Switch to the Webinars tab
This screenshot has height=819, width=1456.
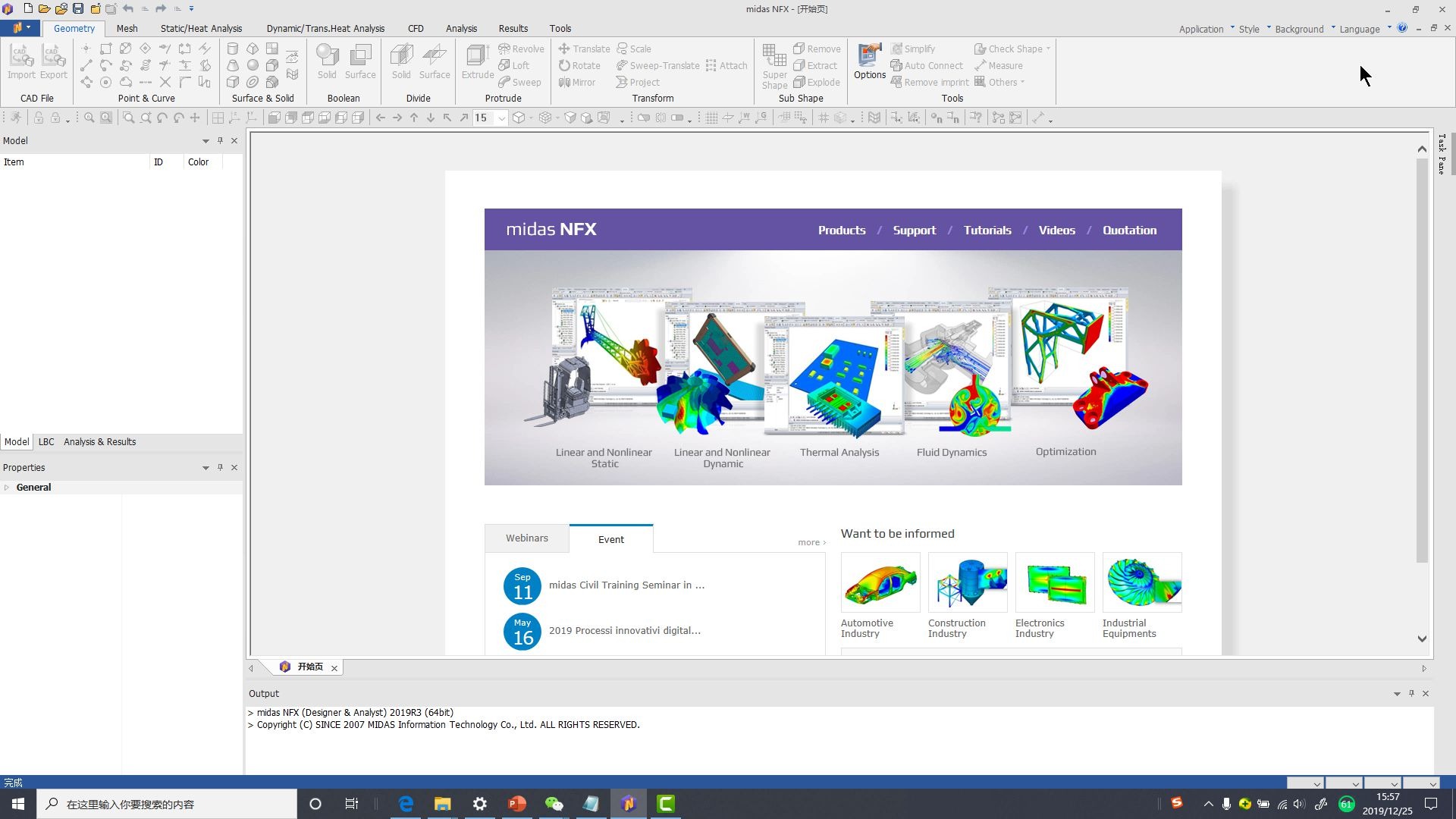pyautogui.click(x=526, y=538)
